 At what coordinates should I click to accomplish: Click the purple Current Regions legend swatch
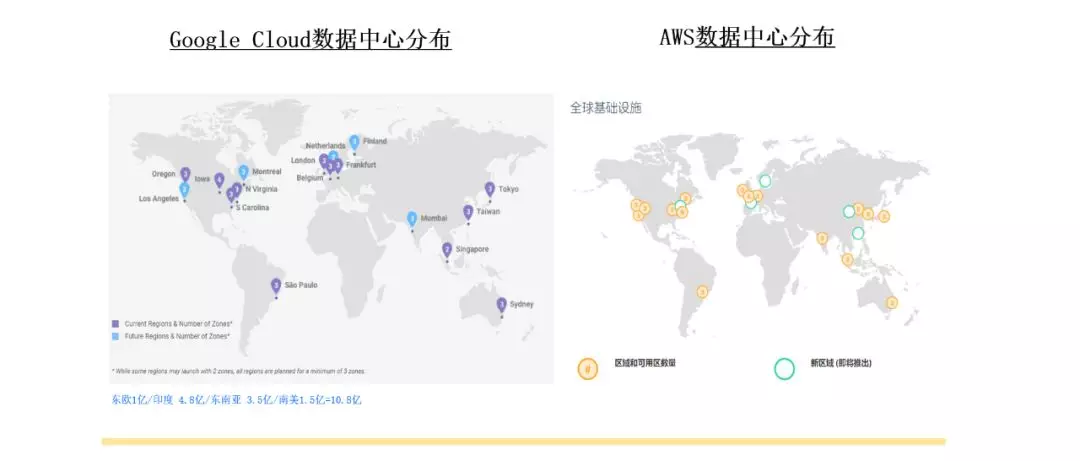click(115, 323)
